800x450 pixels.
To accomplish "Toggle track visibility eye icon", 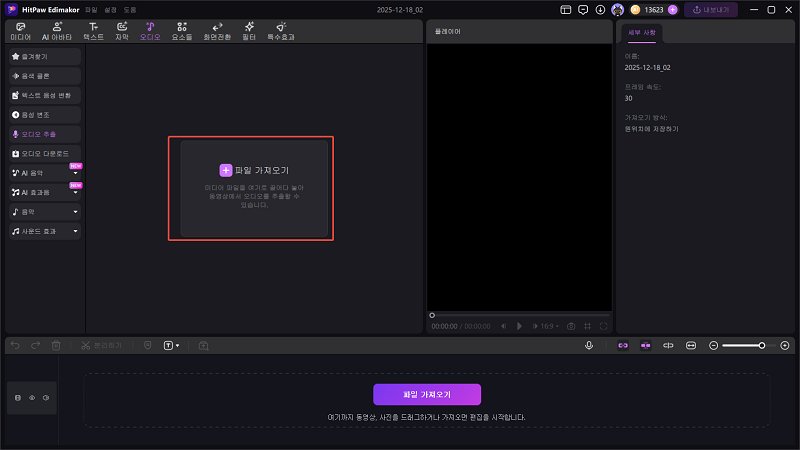I will [x=32, y=397].
